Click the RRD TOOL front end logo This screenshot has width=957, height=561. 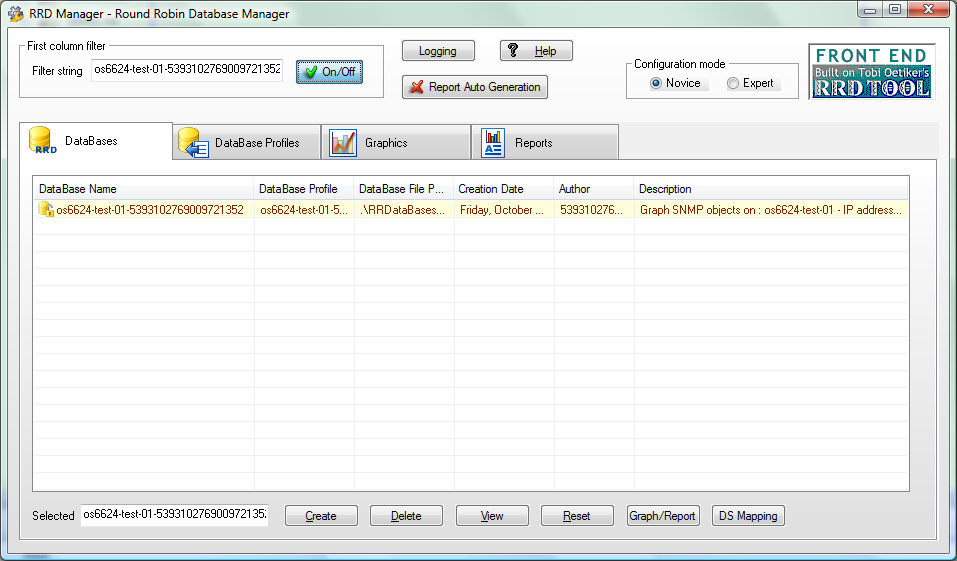point(871,71)
